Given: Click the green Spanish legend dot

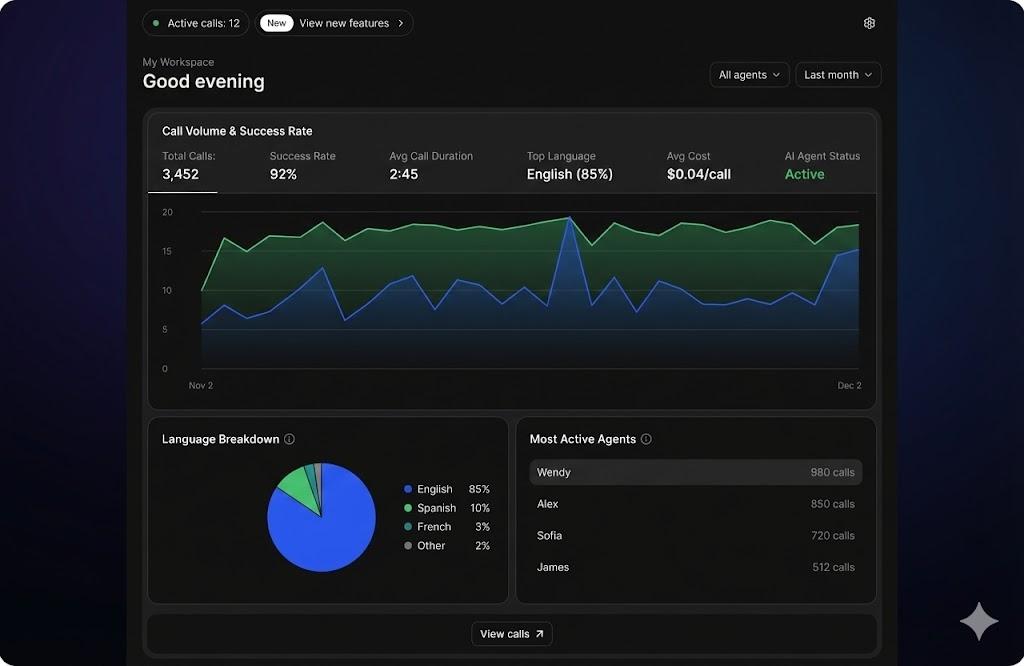Looking at the screenshot, I should point(408,507).
